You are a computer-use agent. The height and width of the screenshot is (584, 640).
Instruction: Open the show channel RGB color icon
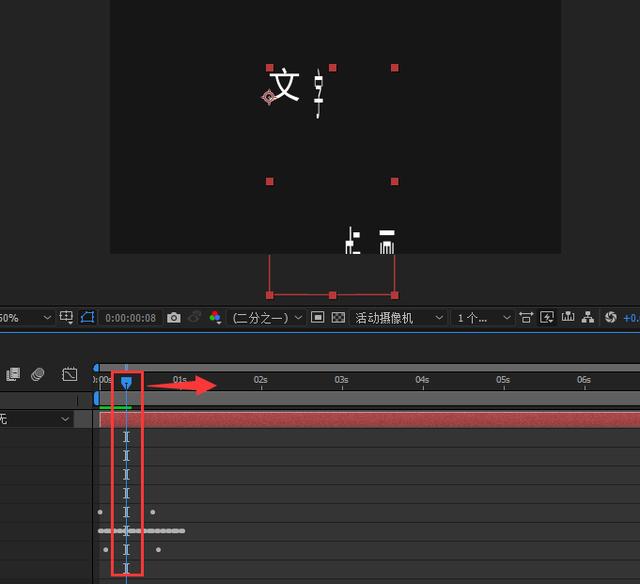215,317
